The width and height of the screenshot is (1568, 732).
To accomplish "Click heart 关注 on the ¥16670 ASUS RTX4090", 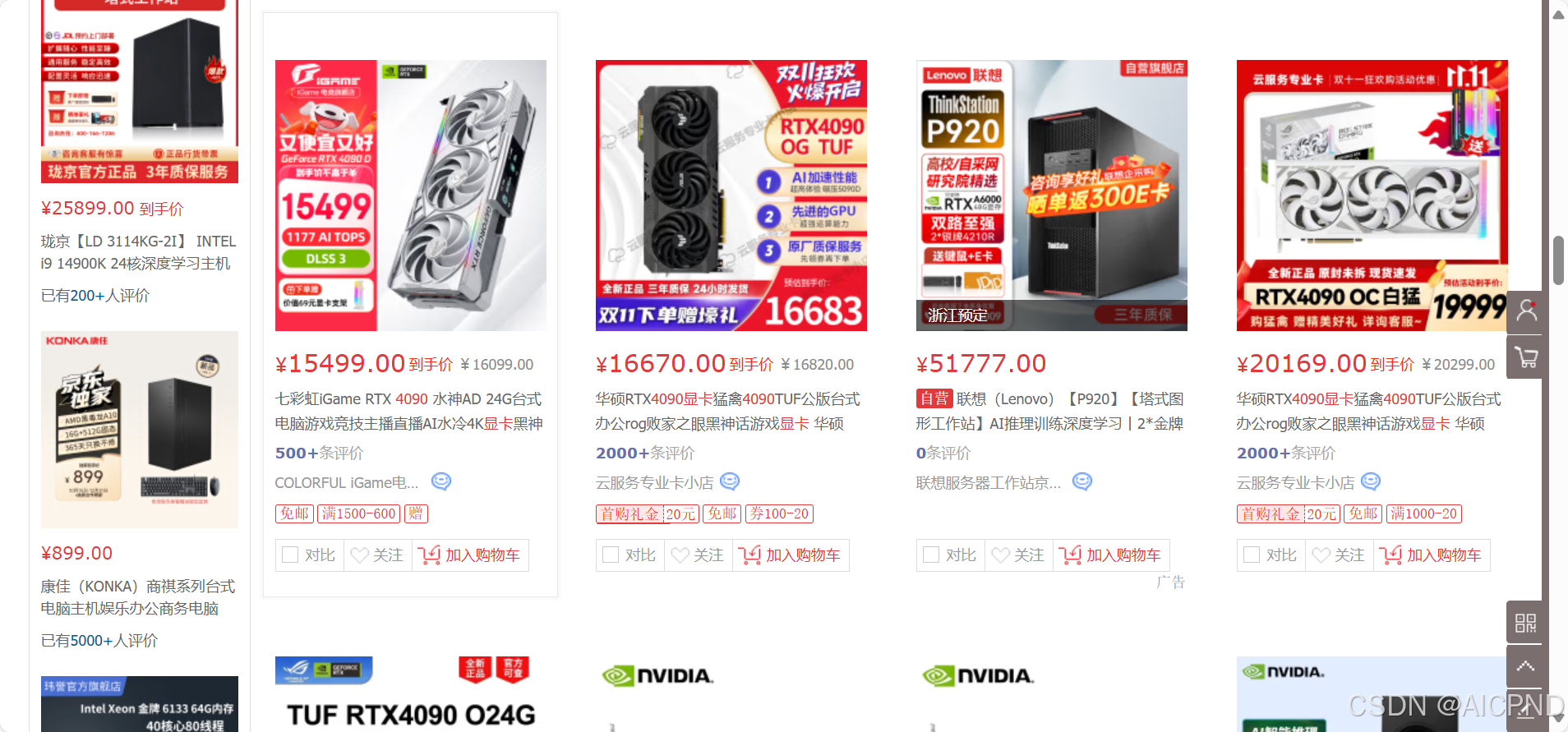I will click(698, 555).
